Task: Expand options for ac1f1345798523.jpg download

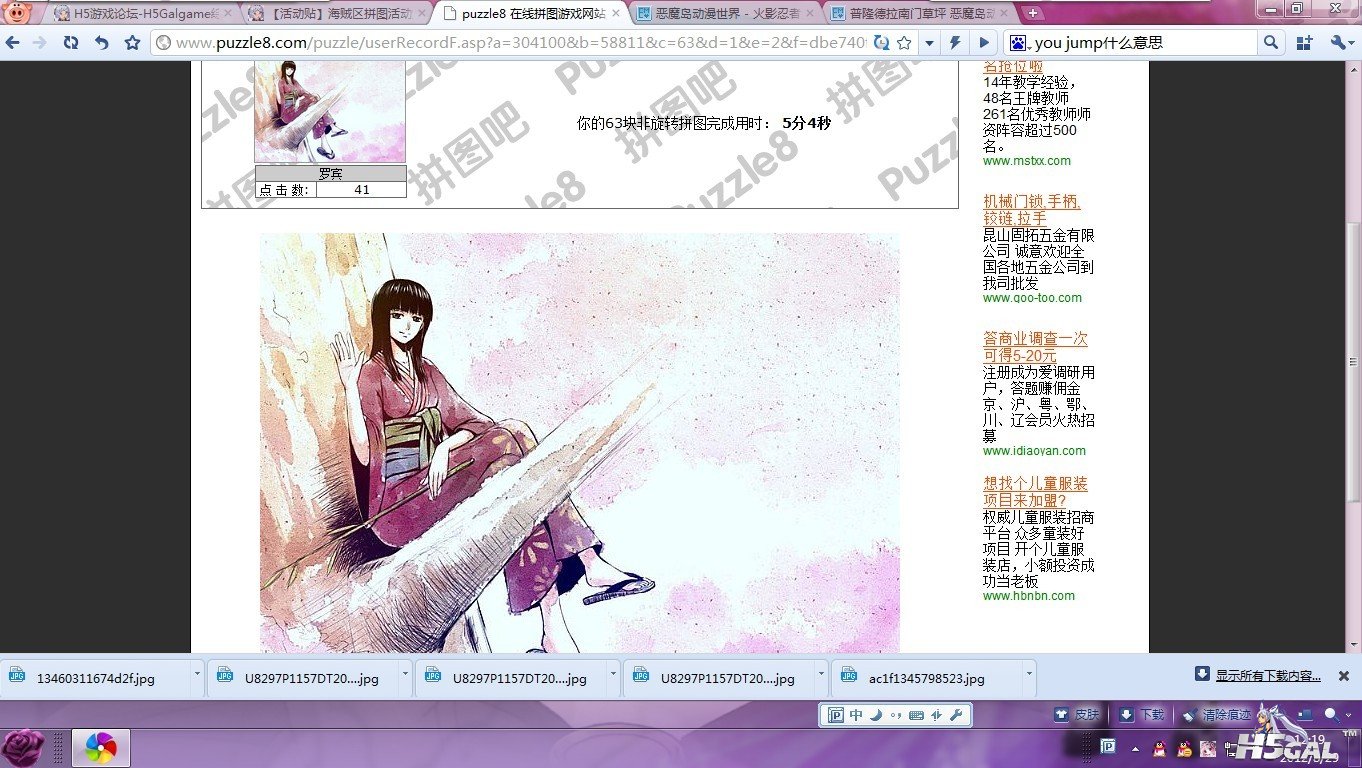Action: (x=1028, y=674)
